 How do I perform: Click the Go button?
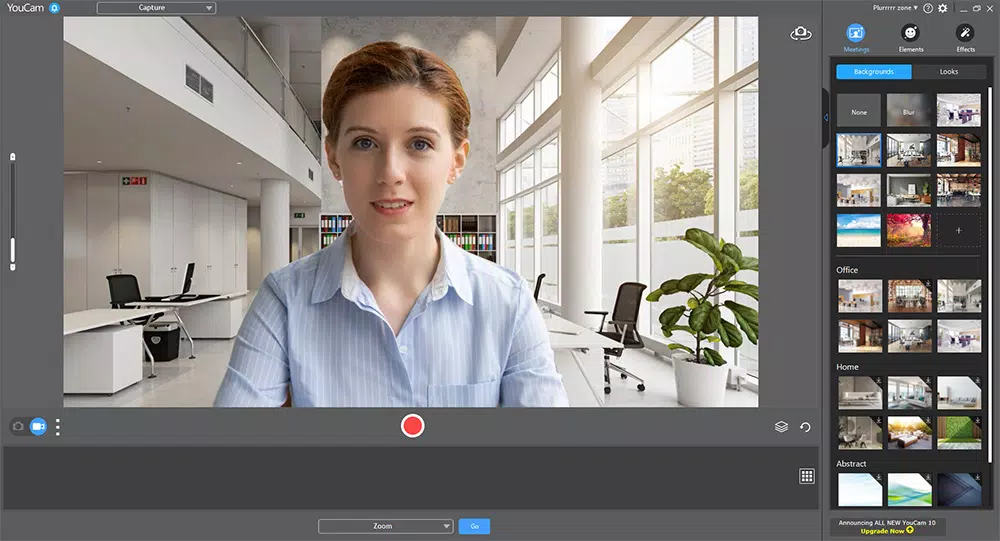(474, 526)
